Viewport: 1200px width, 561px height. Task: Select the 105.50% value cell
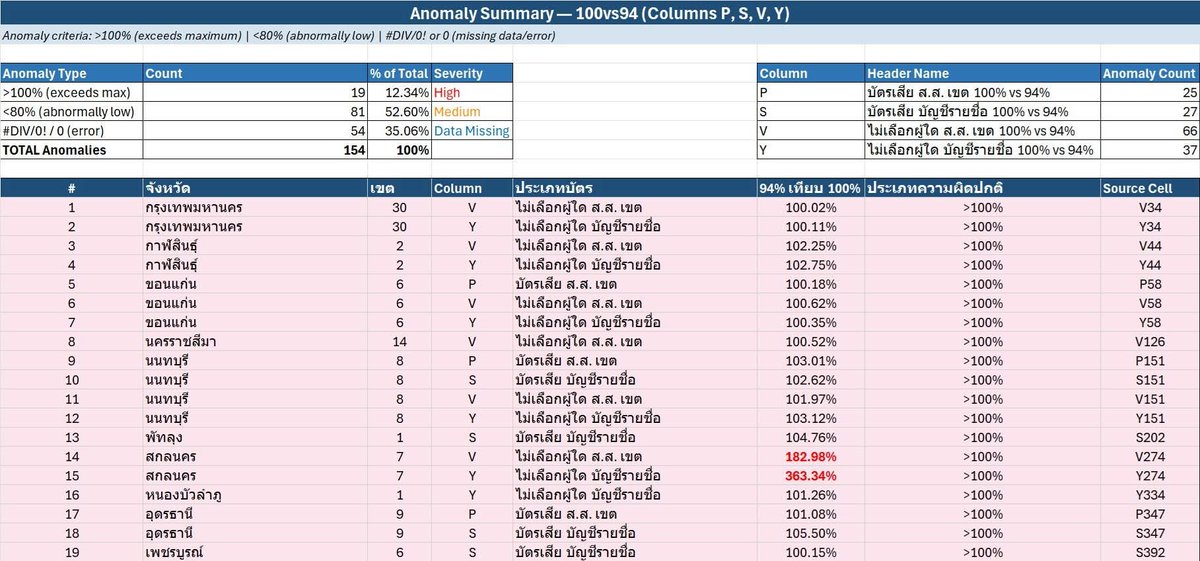(x=810, y=533)
